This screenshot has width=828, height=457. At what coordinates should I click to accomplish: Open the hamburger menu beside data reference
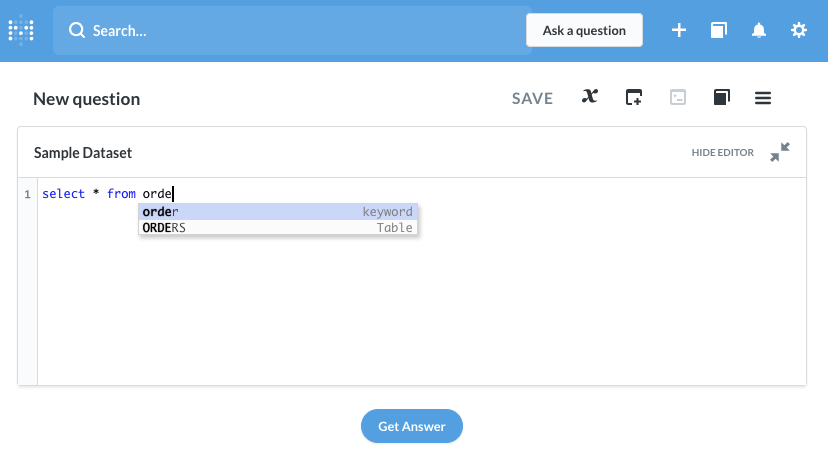tap(763, 97)
